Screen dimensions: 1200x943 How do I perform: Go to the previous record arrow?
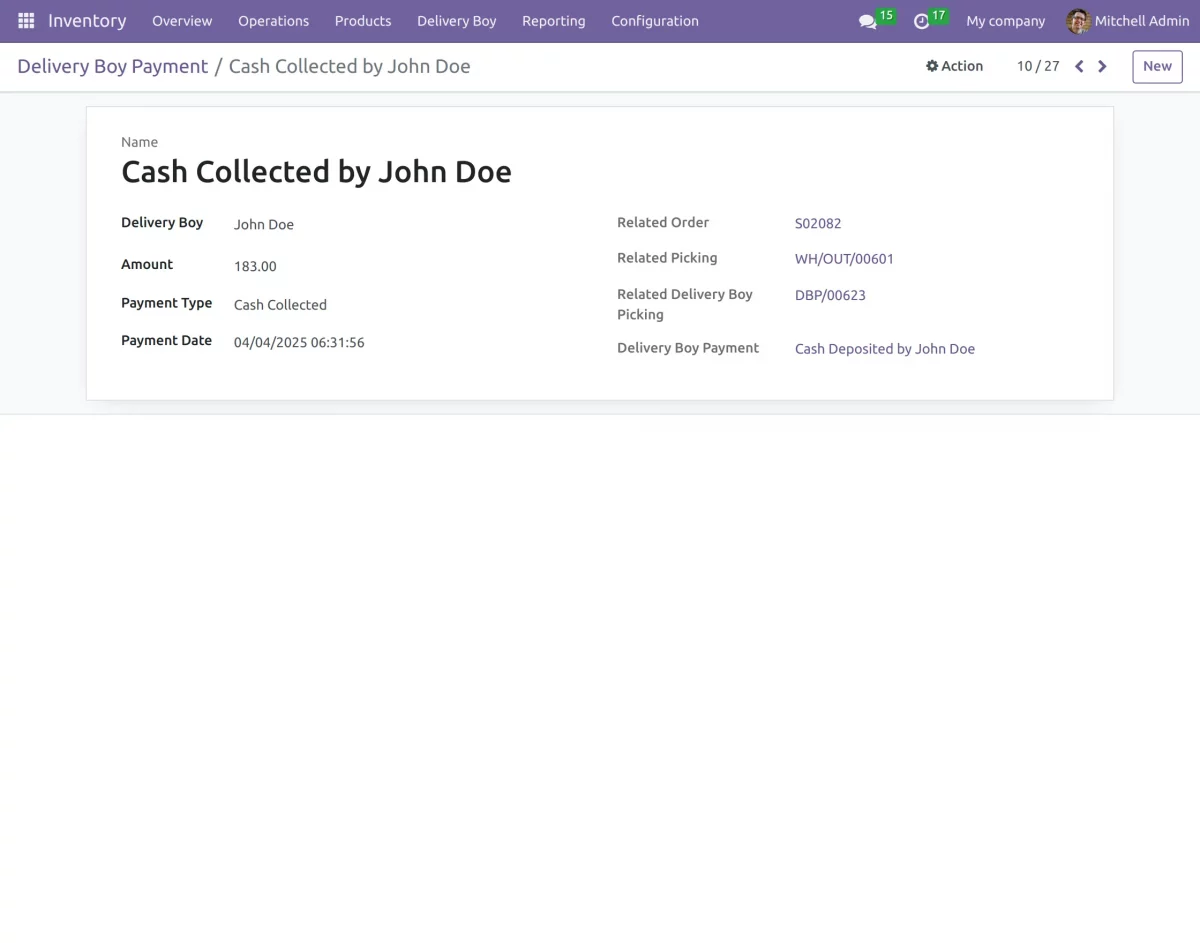(1078, 66)
